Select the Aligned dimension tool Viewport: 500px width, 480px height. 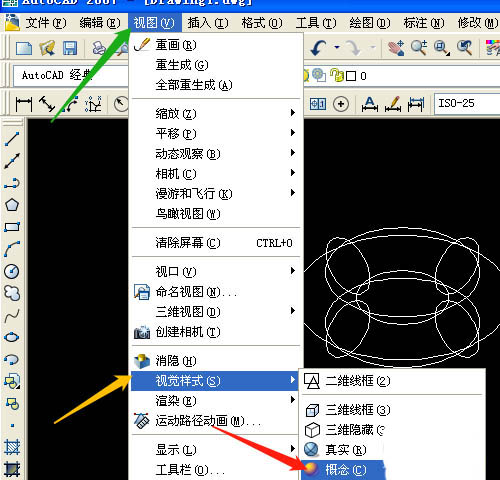click(x=47, y=104)
